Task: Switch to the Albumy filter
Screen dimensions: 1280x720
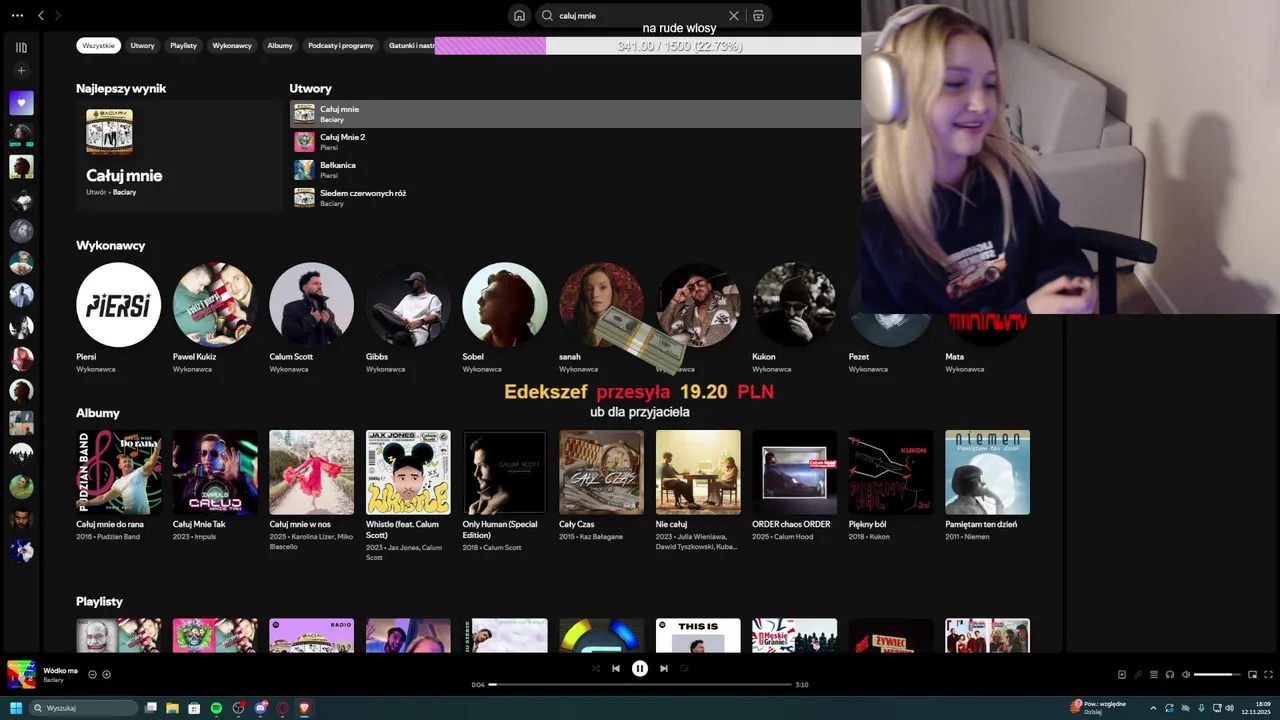Action: (x=280, y=45)
